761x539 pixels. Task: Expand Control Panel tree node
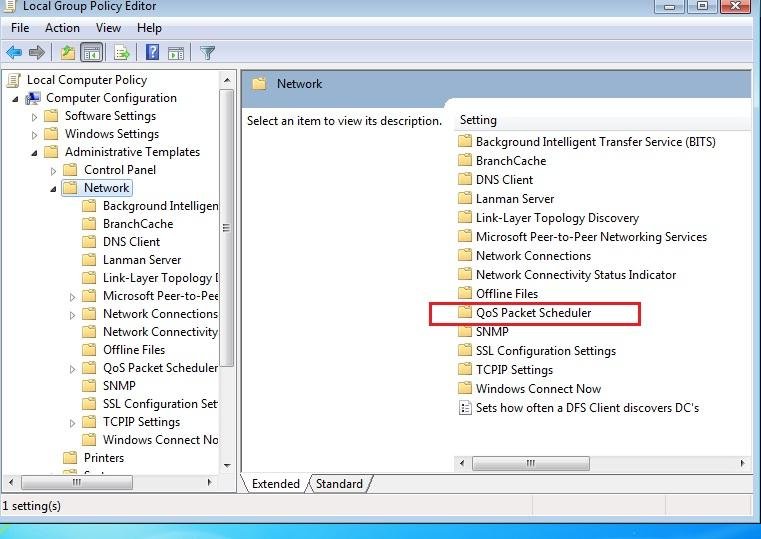(x=53, y=171)
